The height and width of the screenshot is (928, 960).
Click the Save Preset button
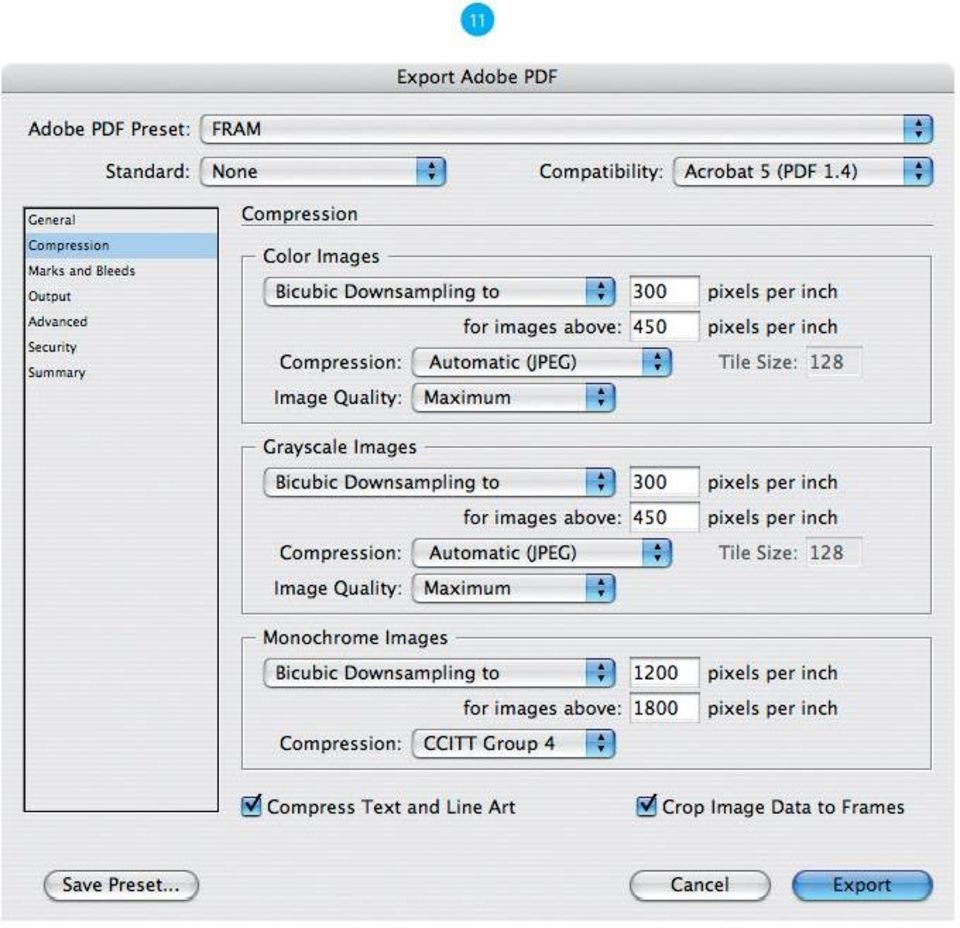tap(121, 885)
